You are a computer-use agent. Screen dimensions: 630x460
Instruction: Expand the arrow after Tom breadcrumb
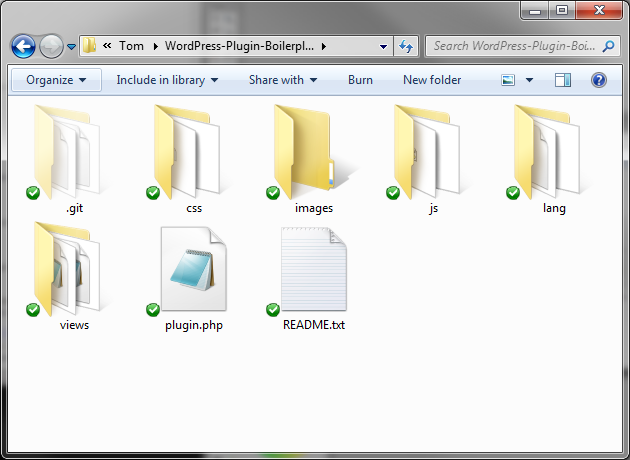(x=156, y=47)
